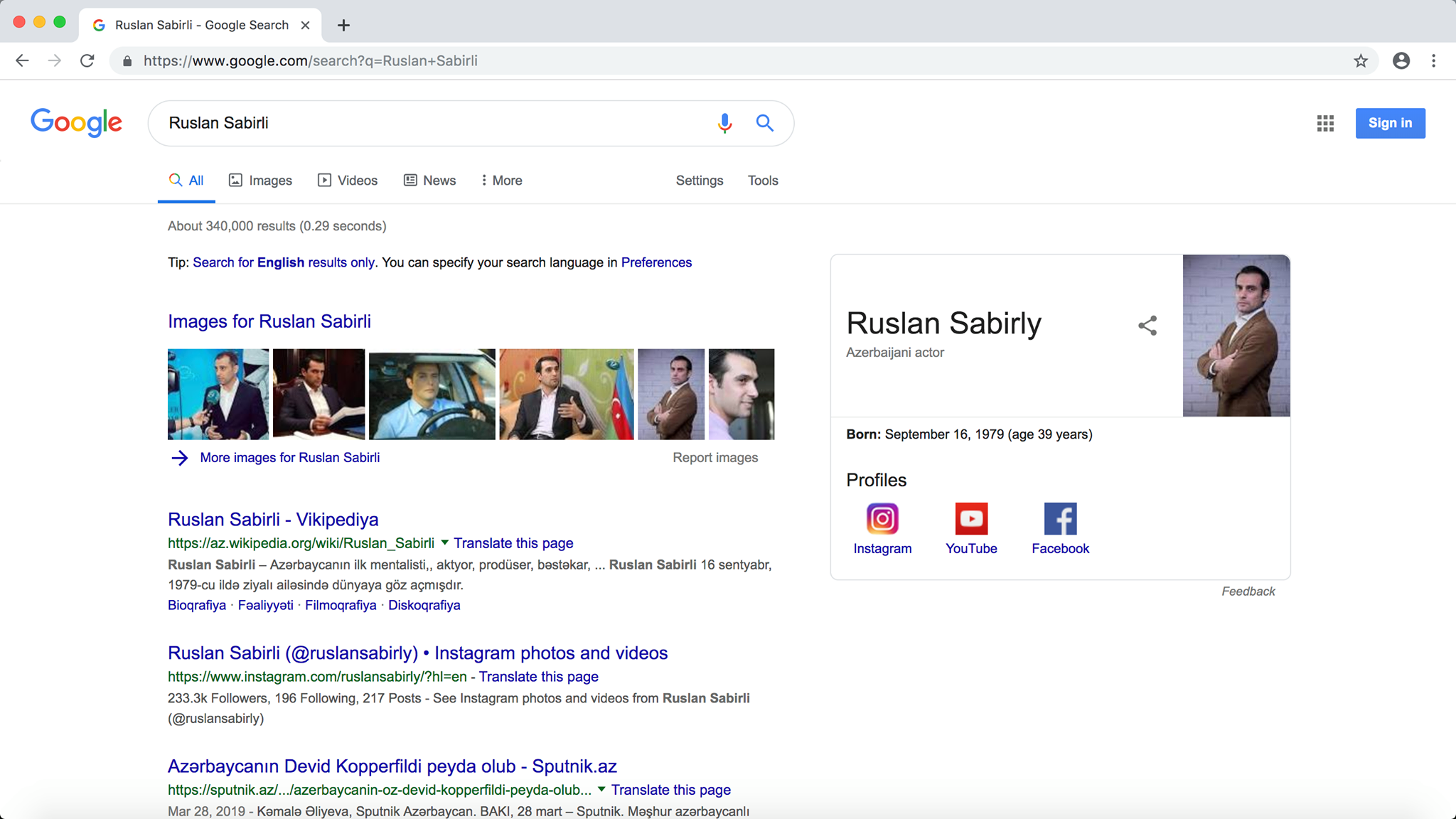
Task: Click the site lock icon in address bar
Action: pos(127,61)
